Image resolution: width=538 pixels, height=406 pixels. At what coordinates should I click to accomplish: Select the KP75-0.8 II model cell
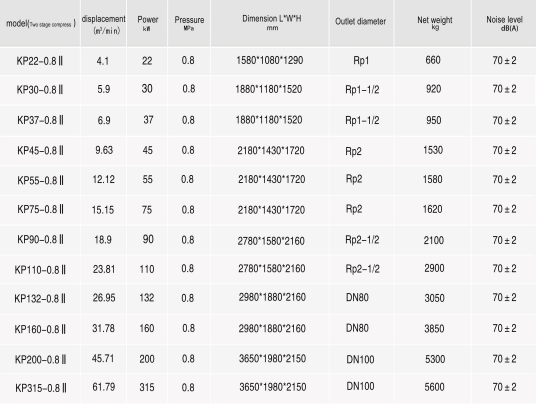[40, 209]
